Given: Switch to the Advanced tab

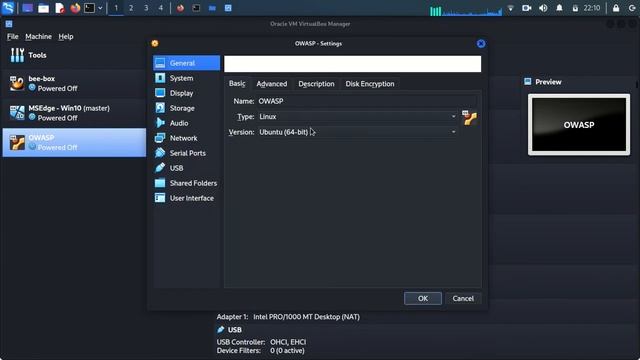Looking at the screenshot, I should tap(271, 84).
